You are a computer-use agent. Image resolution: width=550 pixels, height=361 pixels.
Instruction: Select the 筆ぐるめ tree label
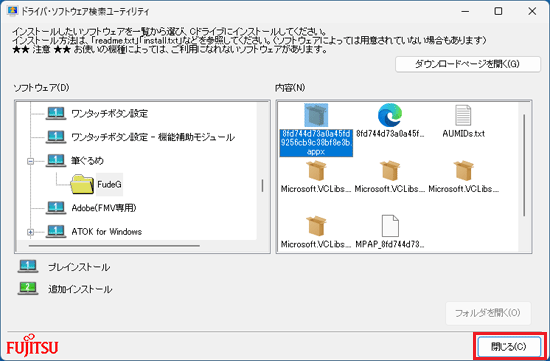click(x=87, y=161)
